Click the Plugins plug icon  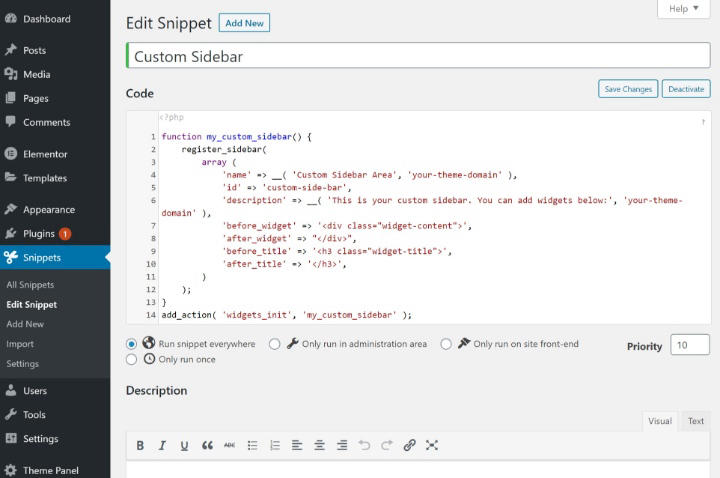point(11,233)
